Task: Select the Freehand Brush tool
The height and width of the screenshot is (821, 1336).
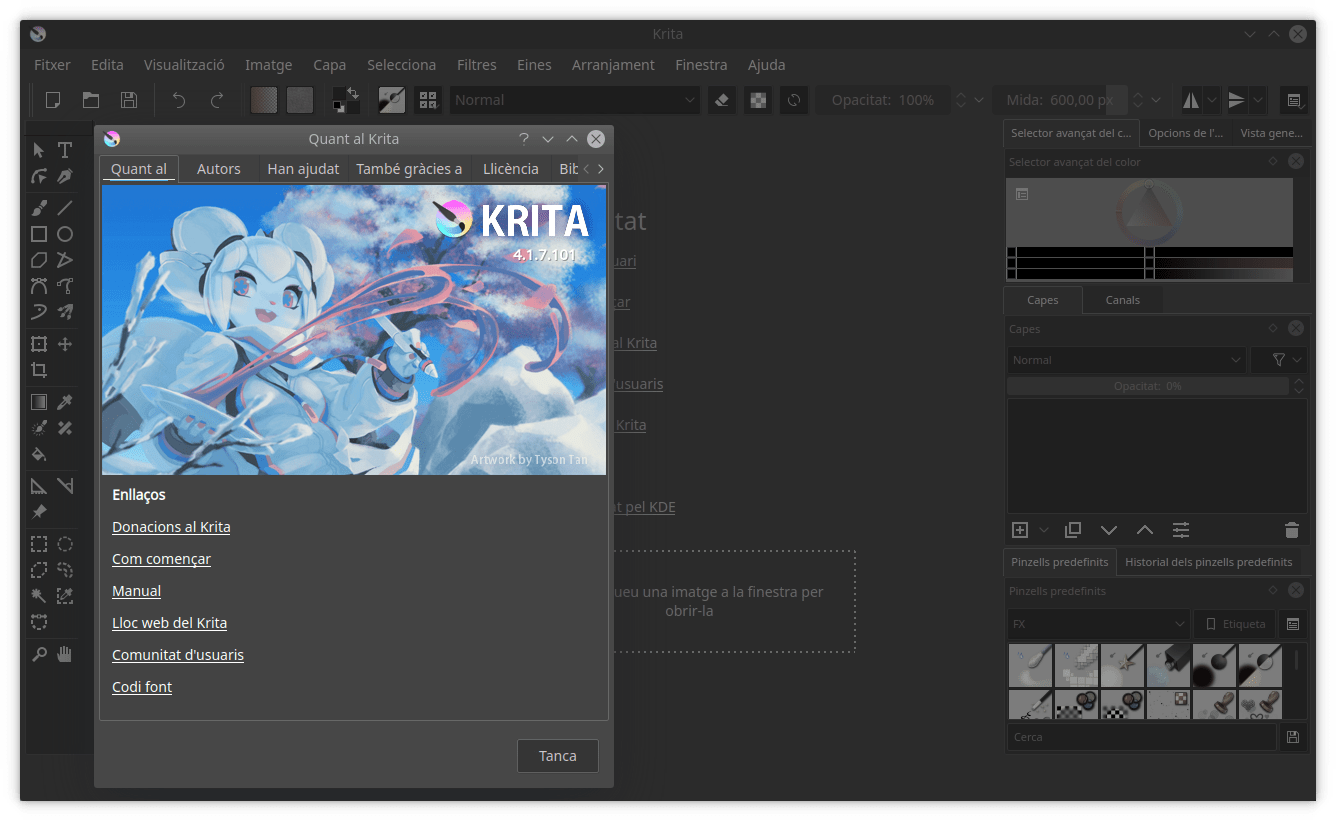Action: [x=38, y=208]
